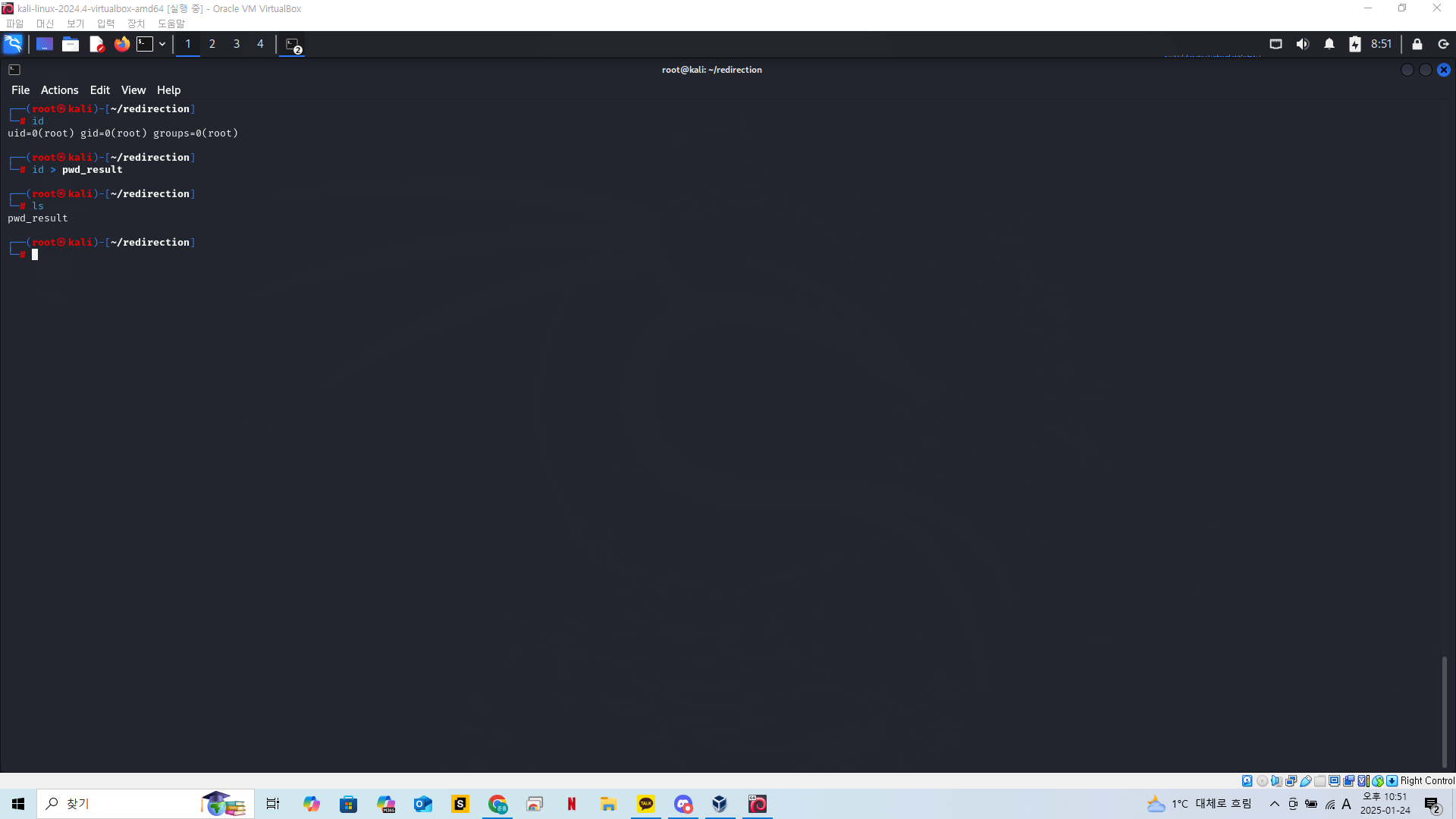
Task: Open the notifications bell in the panel
Action: click(x=1329, y=44)
